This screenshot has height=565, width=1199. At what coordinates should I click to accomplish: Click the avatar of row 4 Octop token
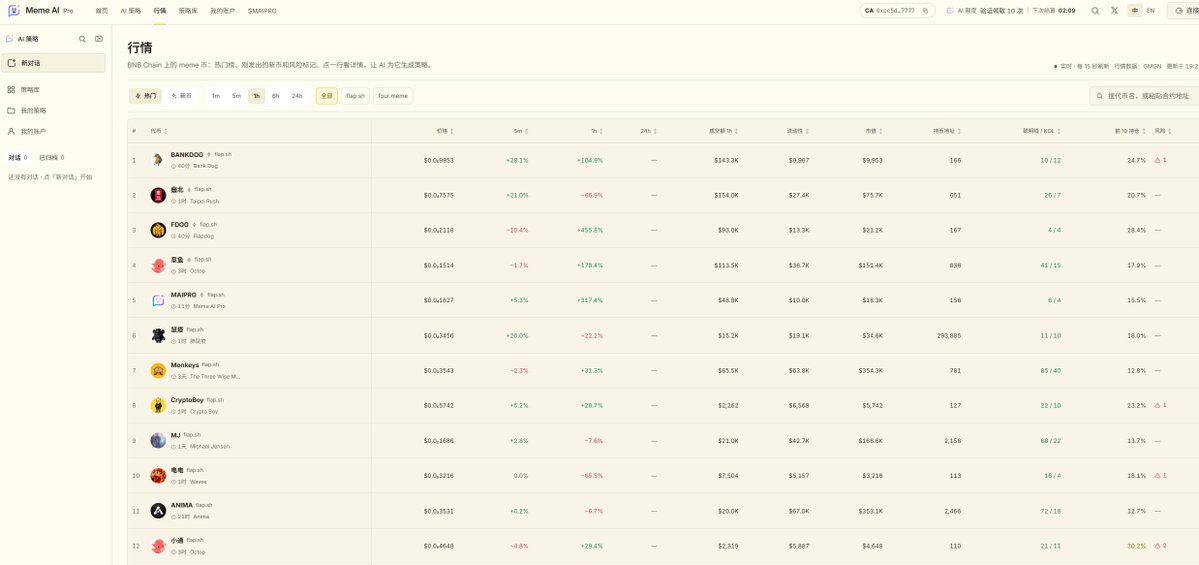pyautogui.click(x=158, y=265)
